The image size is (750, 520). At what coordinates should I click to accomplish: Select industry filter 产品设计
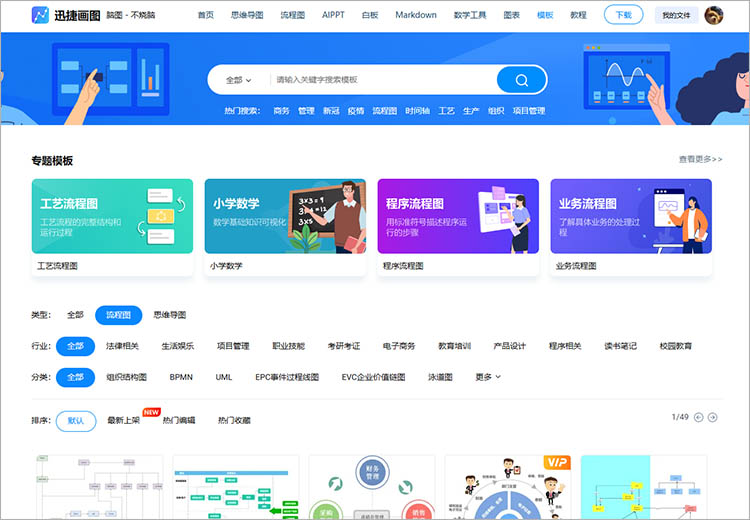point(510,346)
